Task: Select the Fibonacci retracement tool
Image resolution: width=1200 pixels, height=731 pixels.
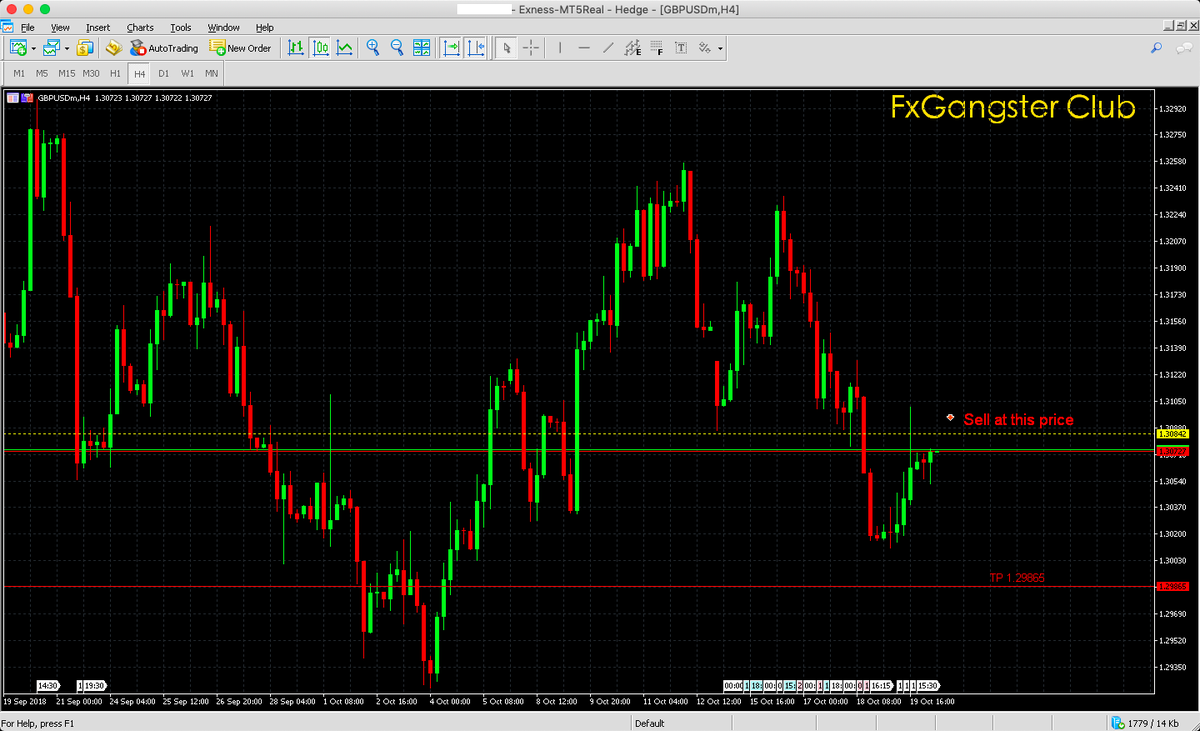Action: (x=657, y=47)
